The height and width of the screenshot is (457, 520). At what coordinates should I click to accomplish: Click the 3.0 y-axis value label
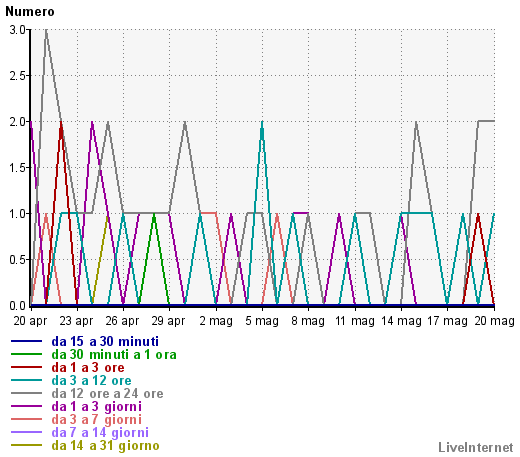[x=18, y=30]
